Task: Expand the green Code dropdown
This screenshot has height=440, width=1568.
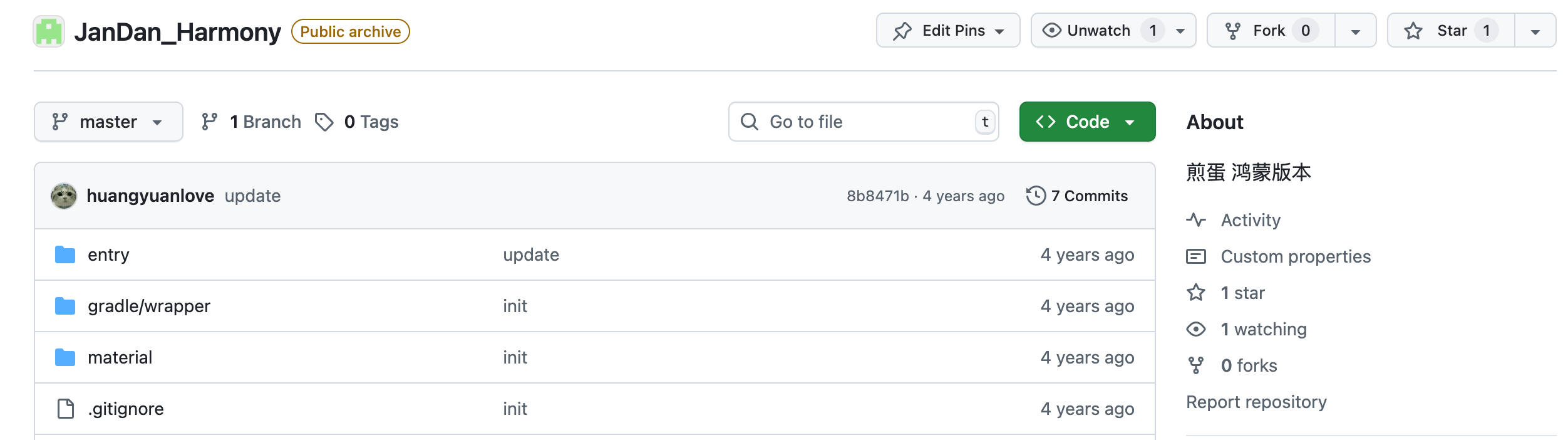Action: tap(1087, 122)
